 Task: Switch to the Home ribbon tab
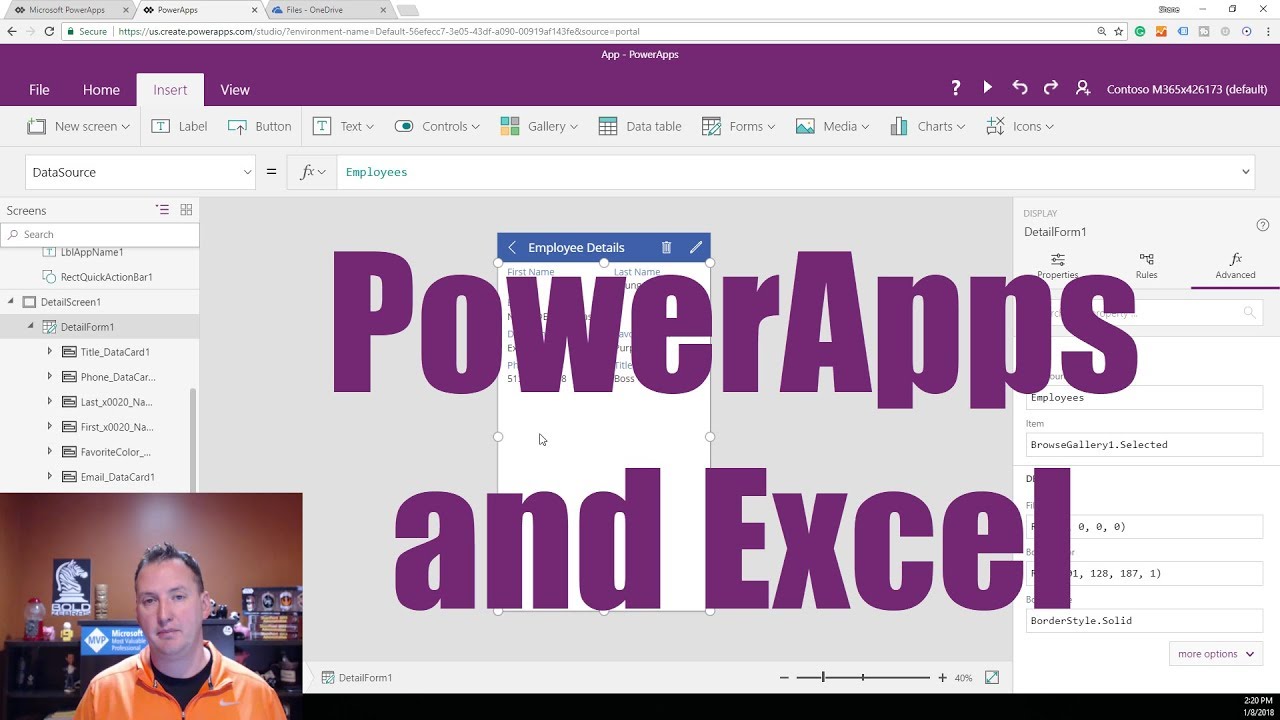click(101, 89)
